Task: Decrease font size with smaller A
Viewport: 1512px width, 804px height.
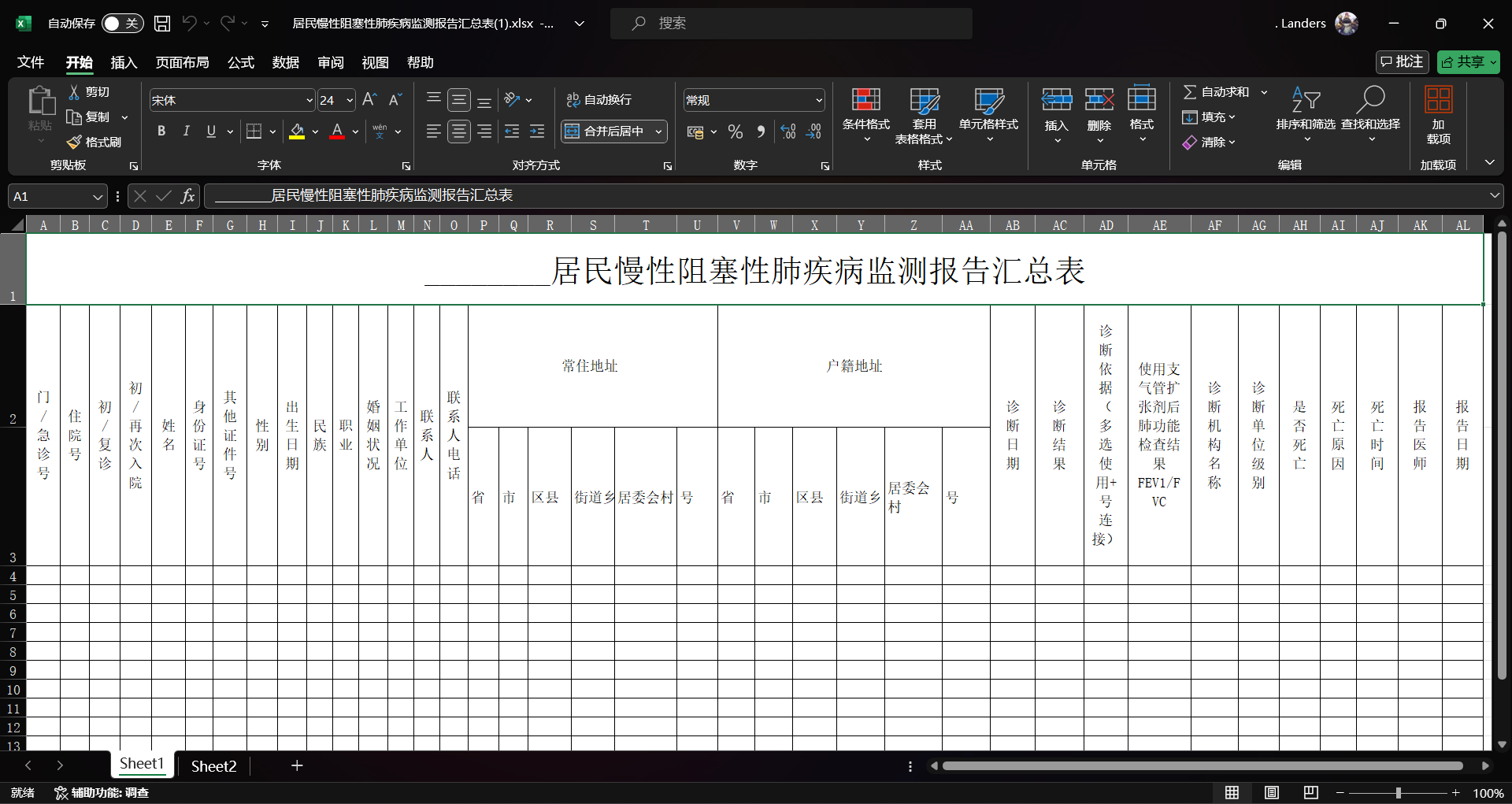Action: point(395,100)
